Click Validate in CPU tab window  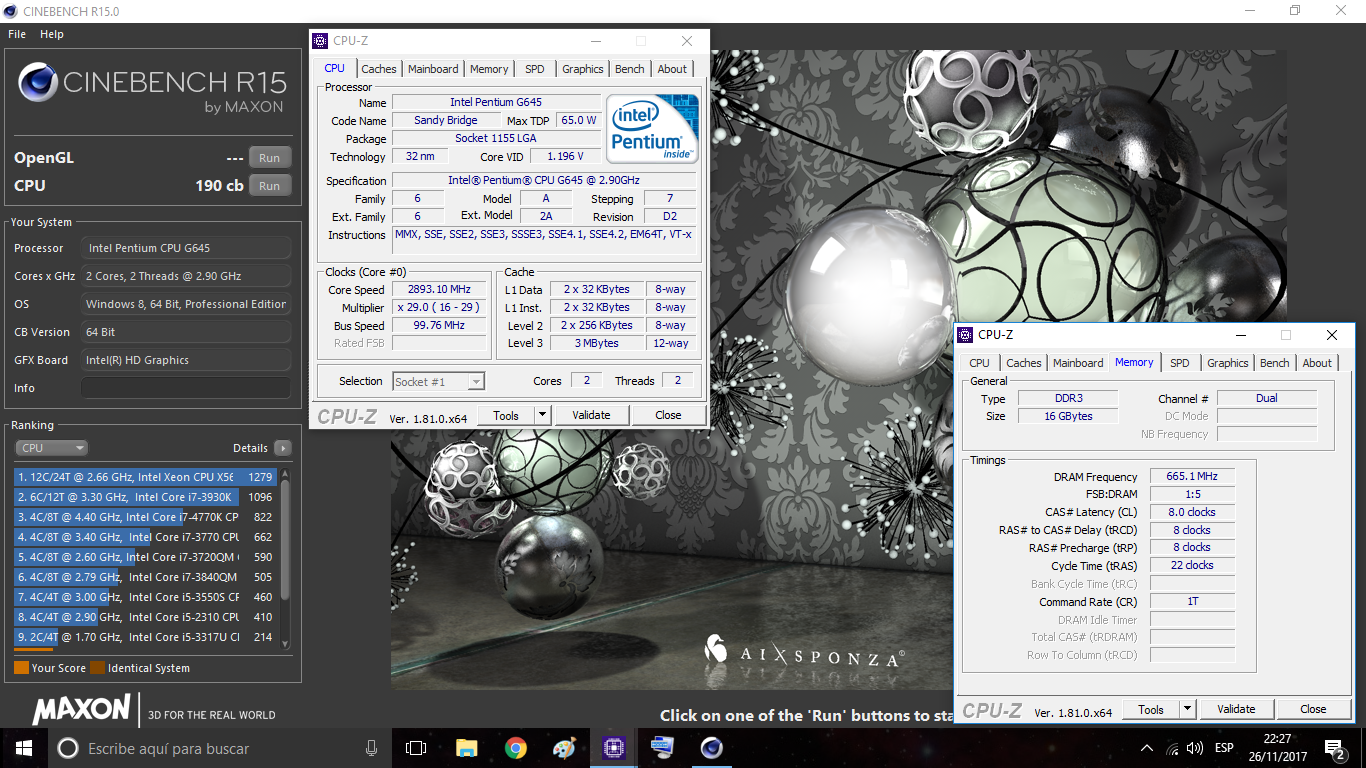point(591,415)
